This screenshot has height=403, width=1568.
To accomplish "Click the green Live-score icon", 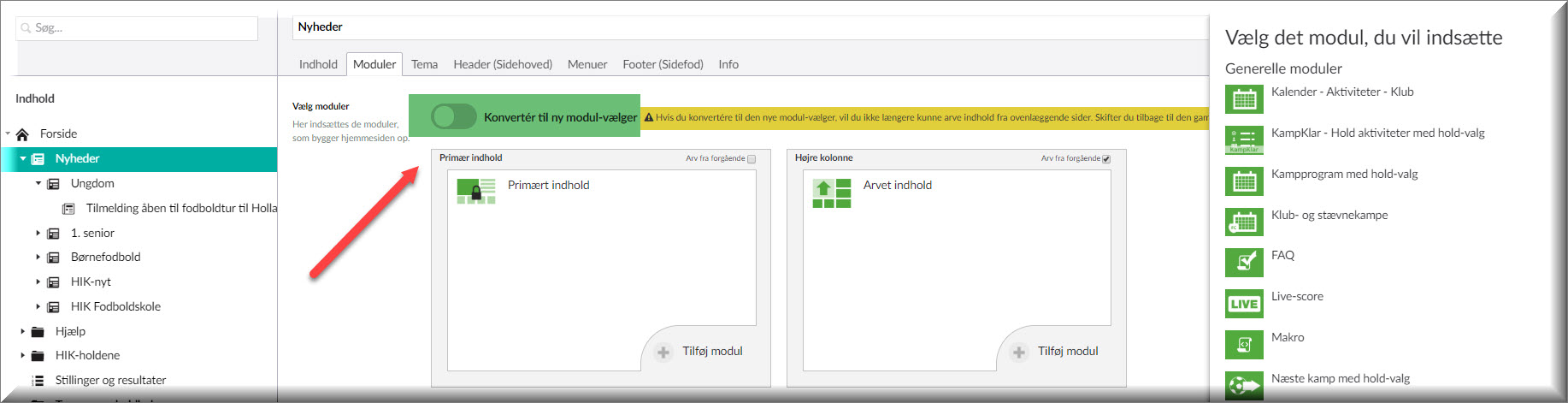I will tap(1244, 303).
